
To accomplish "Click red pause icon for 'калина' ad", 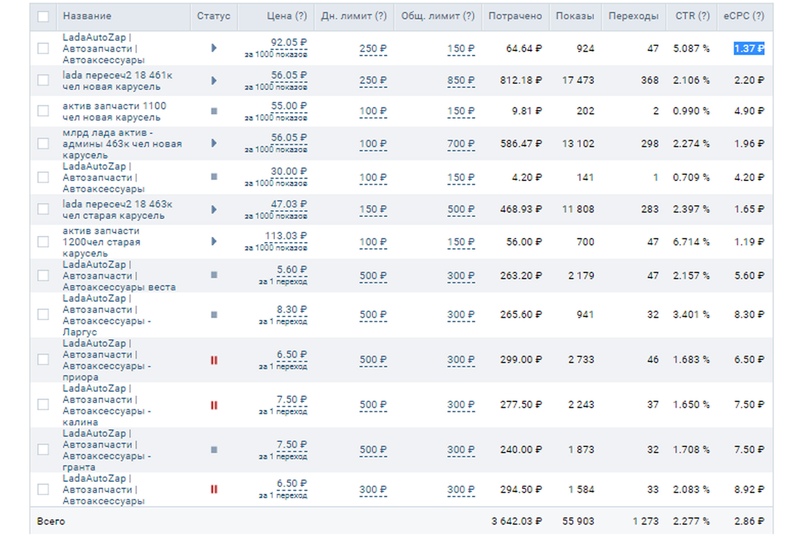I will pyautogui.click(x=213, y=405).
